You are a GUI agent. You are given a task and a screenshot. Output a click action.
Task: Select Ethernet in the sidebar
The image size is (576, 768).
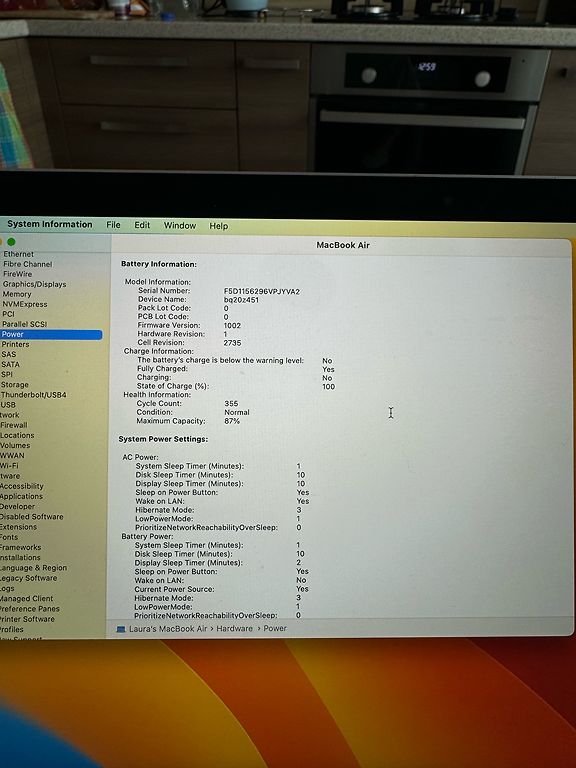19,254
